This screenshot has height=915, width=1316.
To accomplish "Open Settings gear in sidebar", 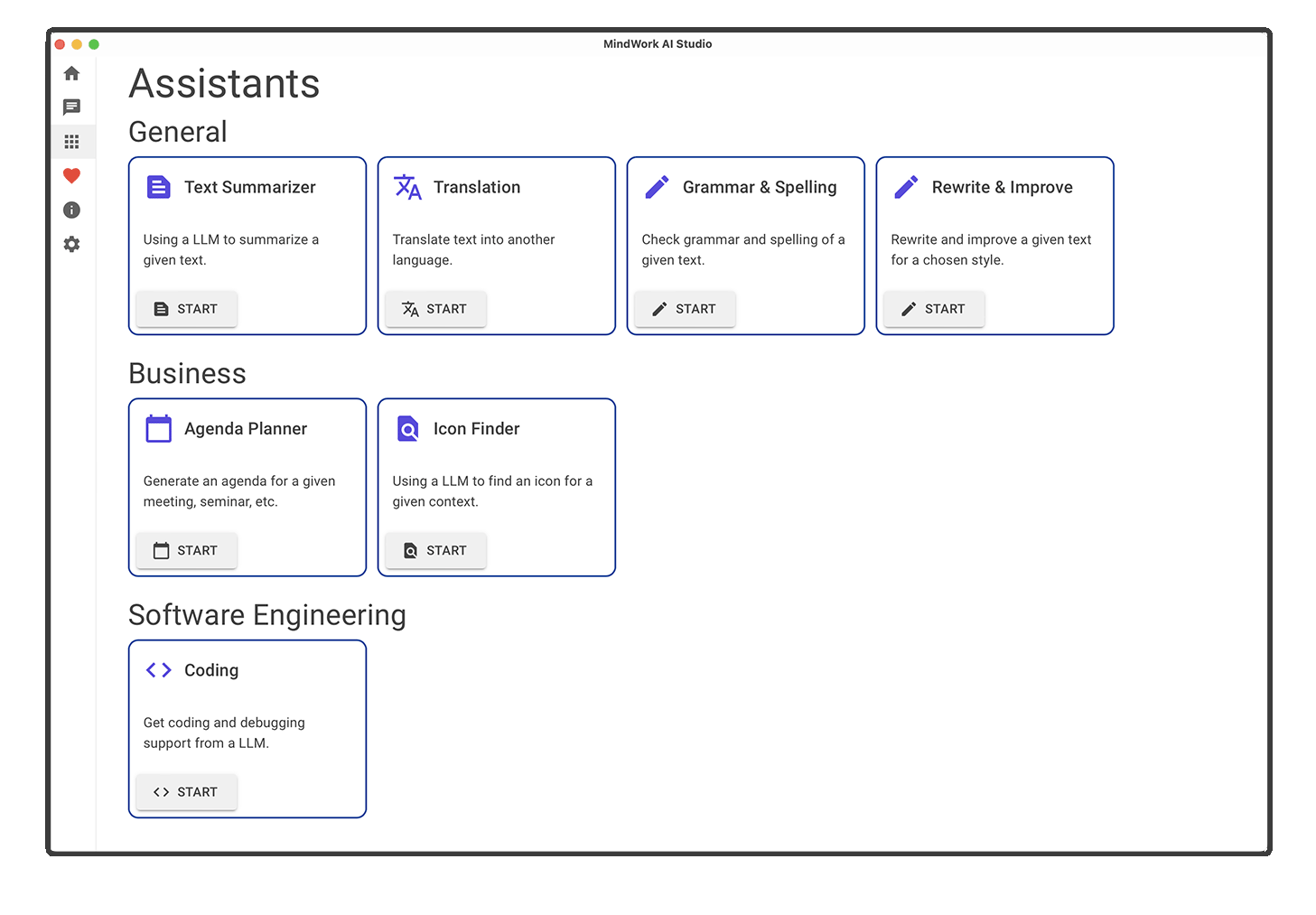I will [72, 245].
